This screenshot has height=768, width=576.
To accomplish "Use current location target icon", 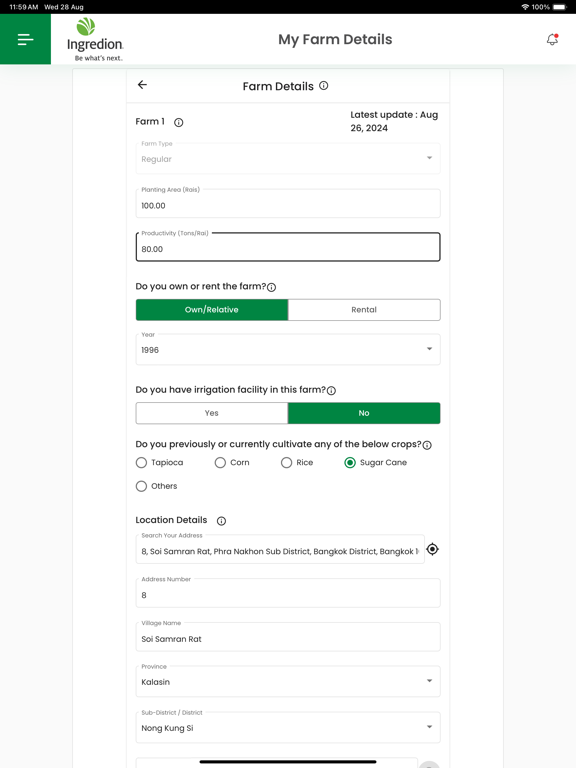I will coord(432,550).
